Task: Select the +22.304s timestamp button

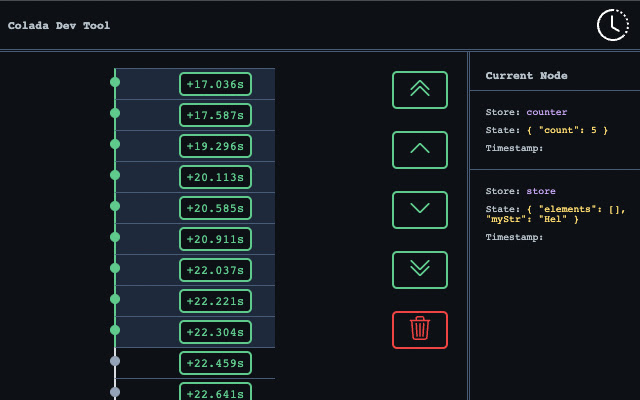Action: [215, 332]
